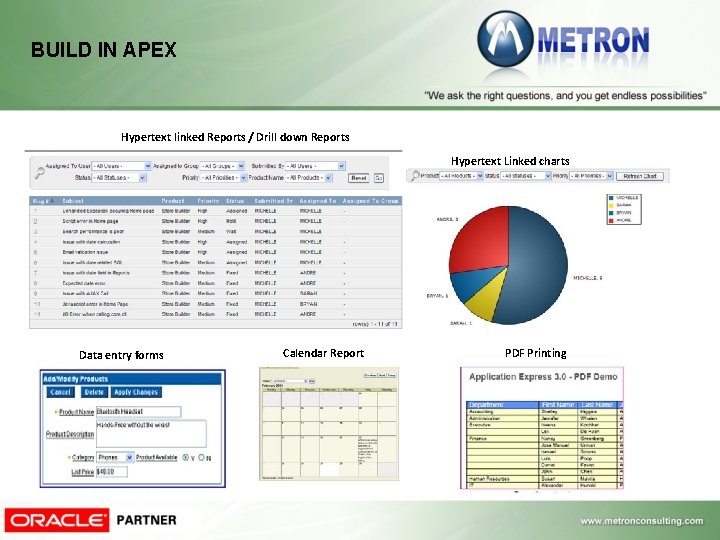The width and height of the screenshot is (720, 540).
Task: Click the 'Script error in Home page' row
Action: (215, 221)
